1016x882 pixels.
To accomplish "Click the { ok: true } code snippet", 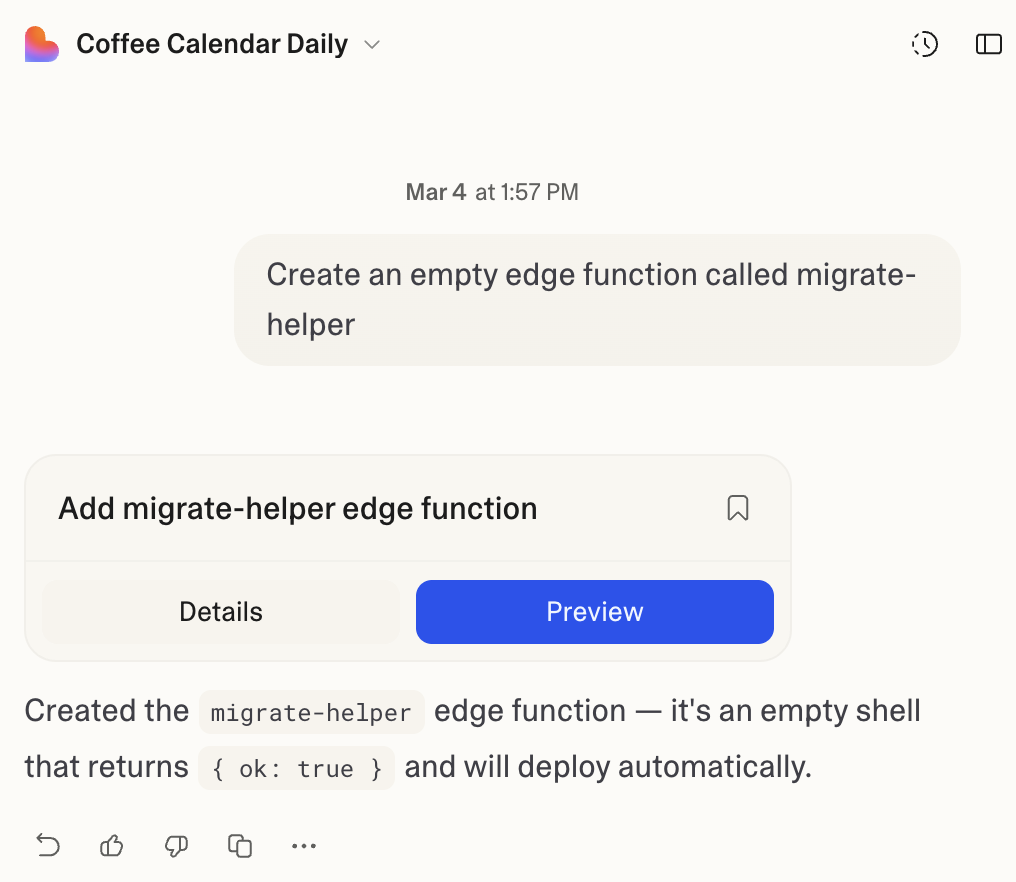I will tap(296, 768).
